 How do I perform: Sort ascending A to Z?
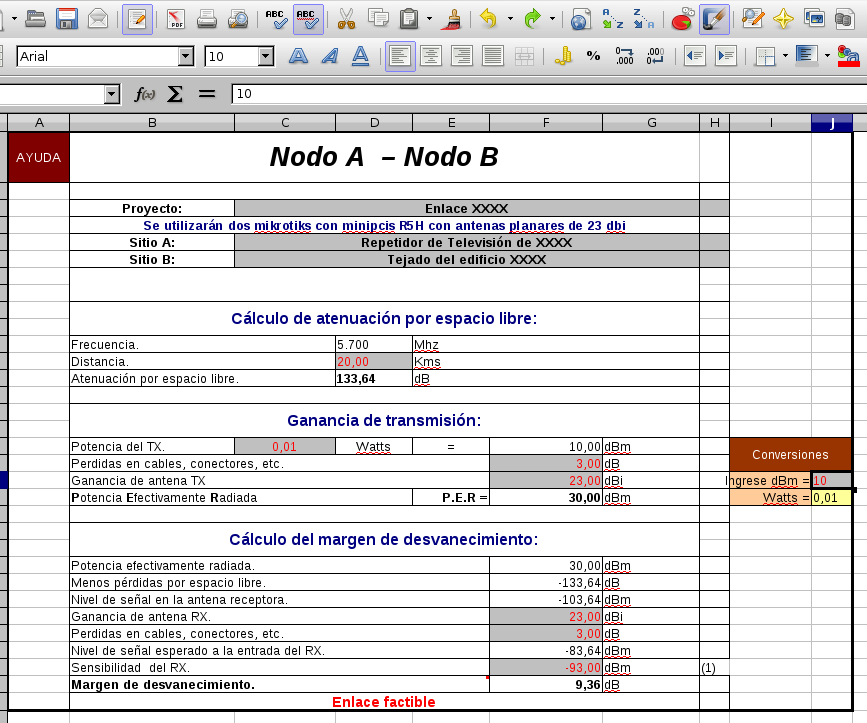(613, 19)
